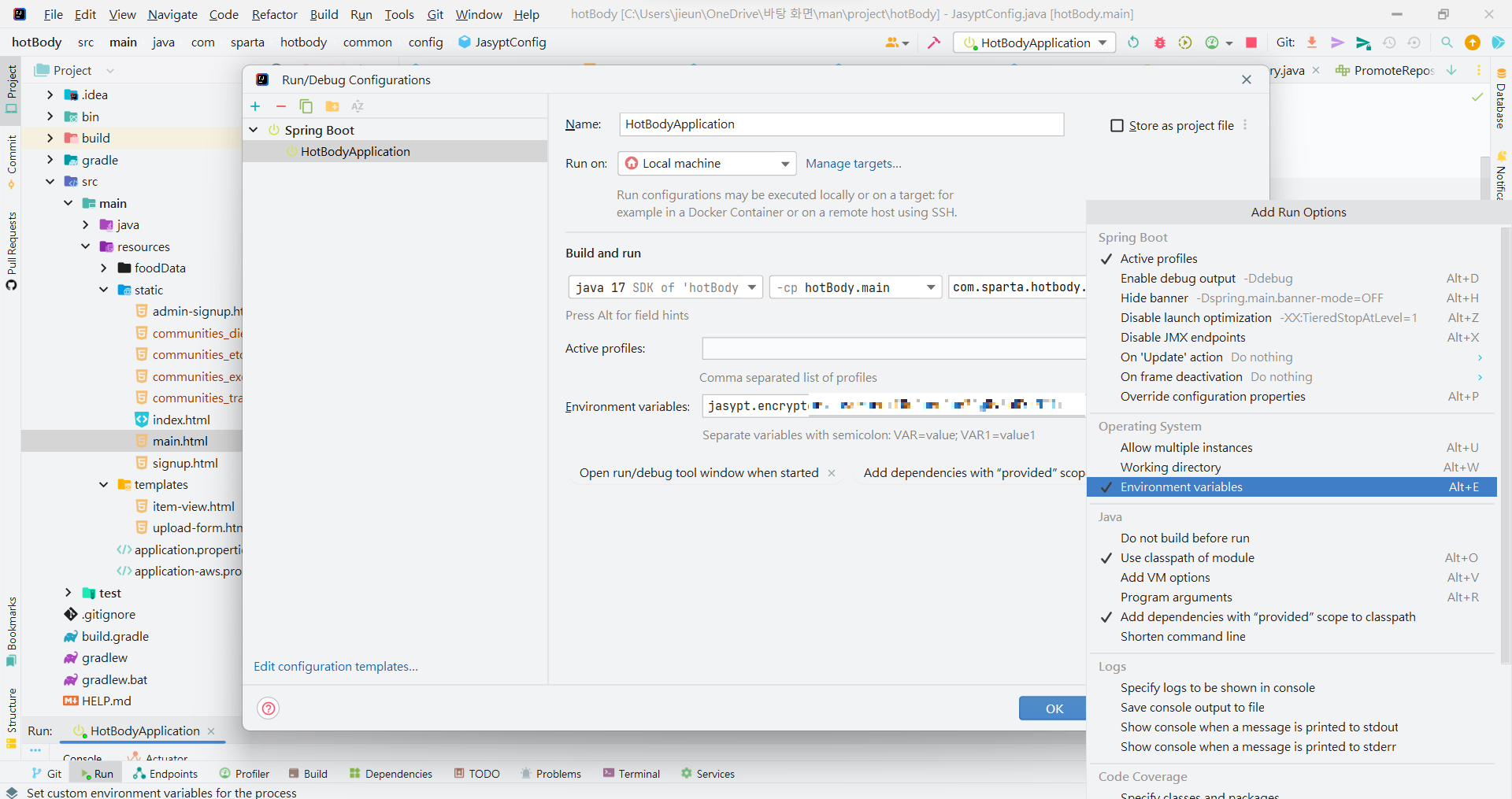Click the orange IDE update icon
Image resolution: width=1512 pixels, height=799 pixels.
[1472, 43]
